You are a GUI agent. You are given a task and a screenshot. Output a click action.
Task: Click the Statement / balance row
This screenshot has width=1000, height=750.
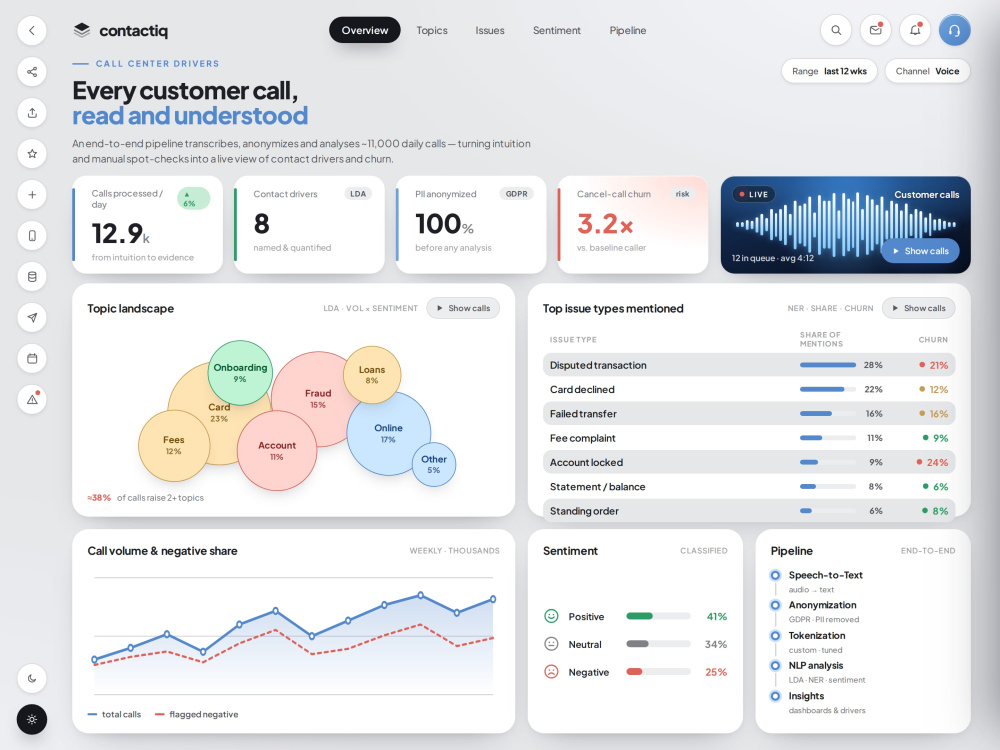point(749,486)
